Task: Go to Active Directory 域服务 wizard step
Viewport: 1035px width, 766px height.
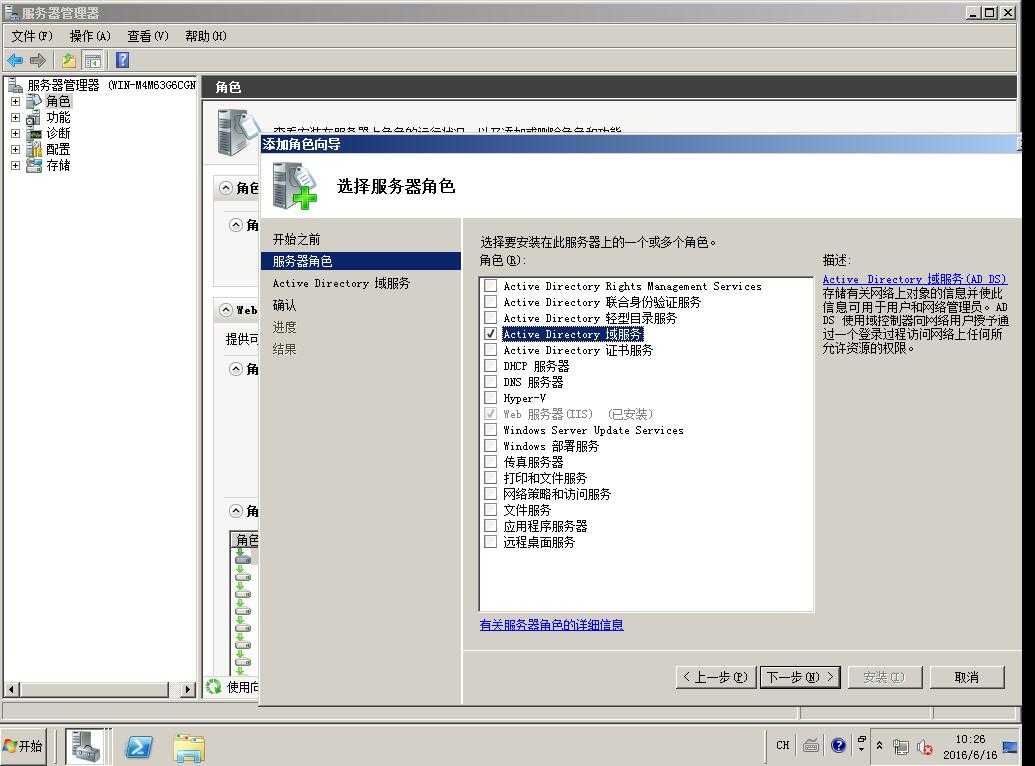Action: [x=341, y=283]
